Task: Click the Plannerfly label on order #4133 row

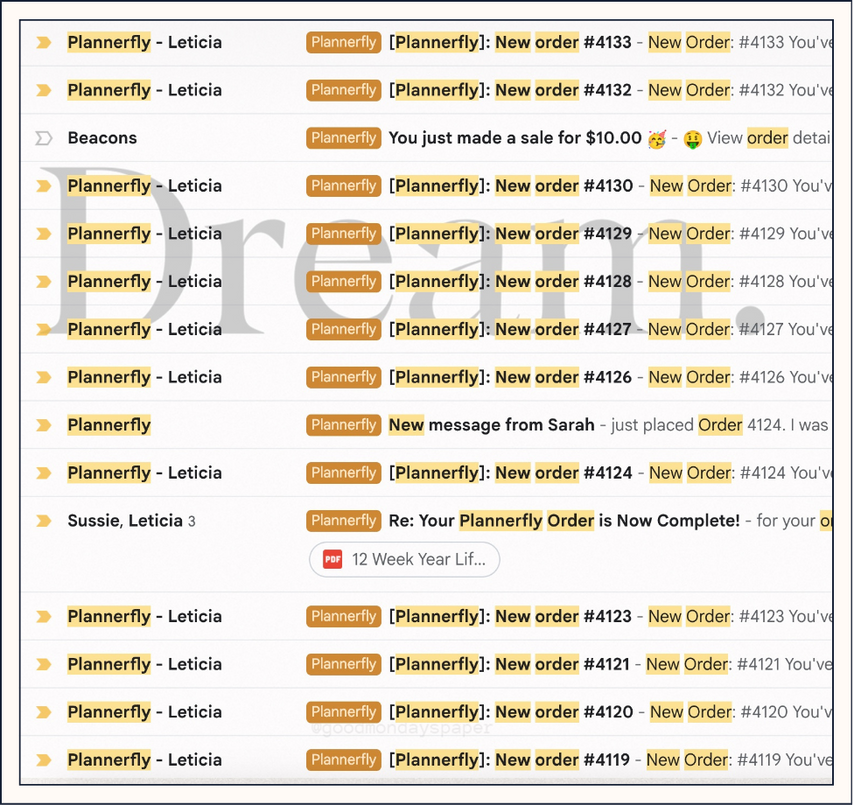Action: 344,42
